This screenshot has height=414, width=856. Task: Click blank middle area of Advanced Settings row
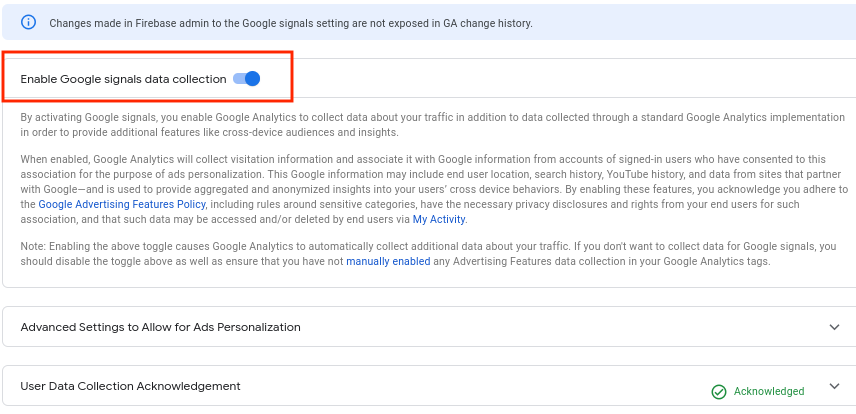point(550,327)
